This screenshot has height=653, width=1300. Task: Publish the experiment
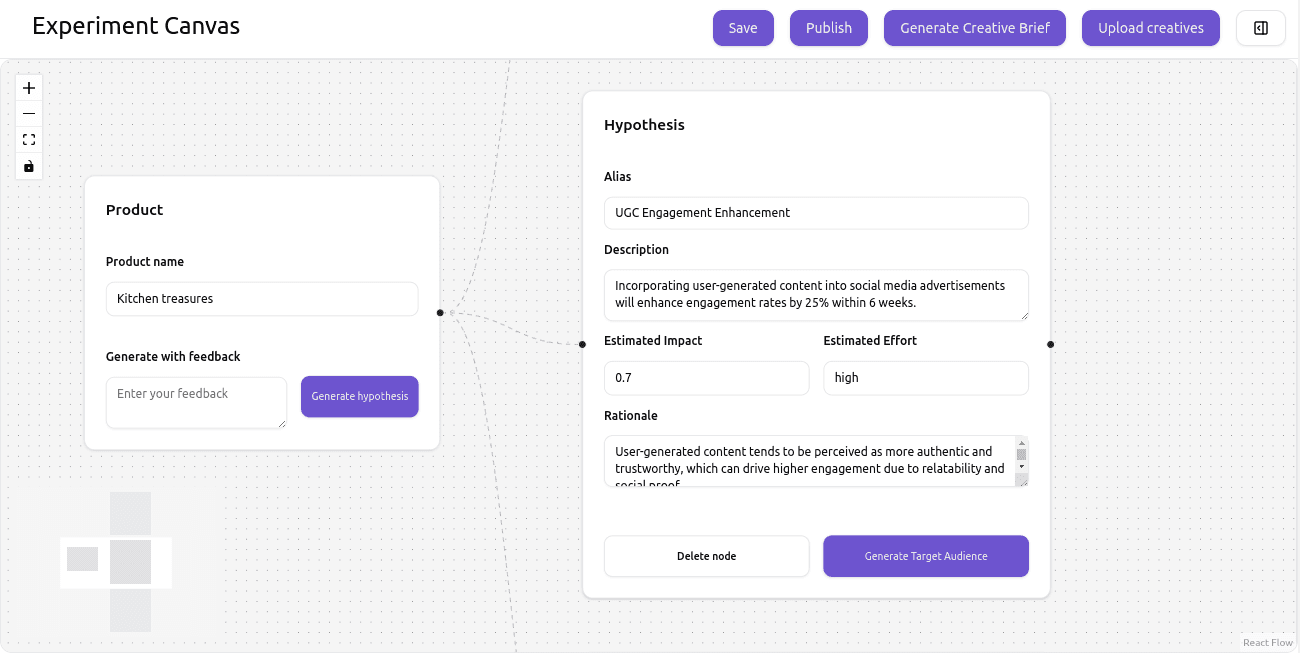[828, 28]
